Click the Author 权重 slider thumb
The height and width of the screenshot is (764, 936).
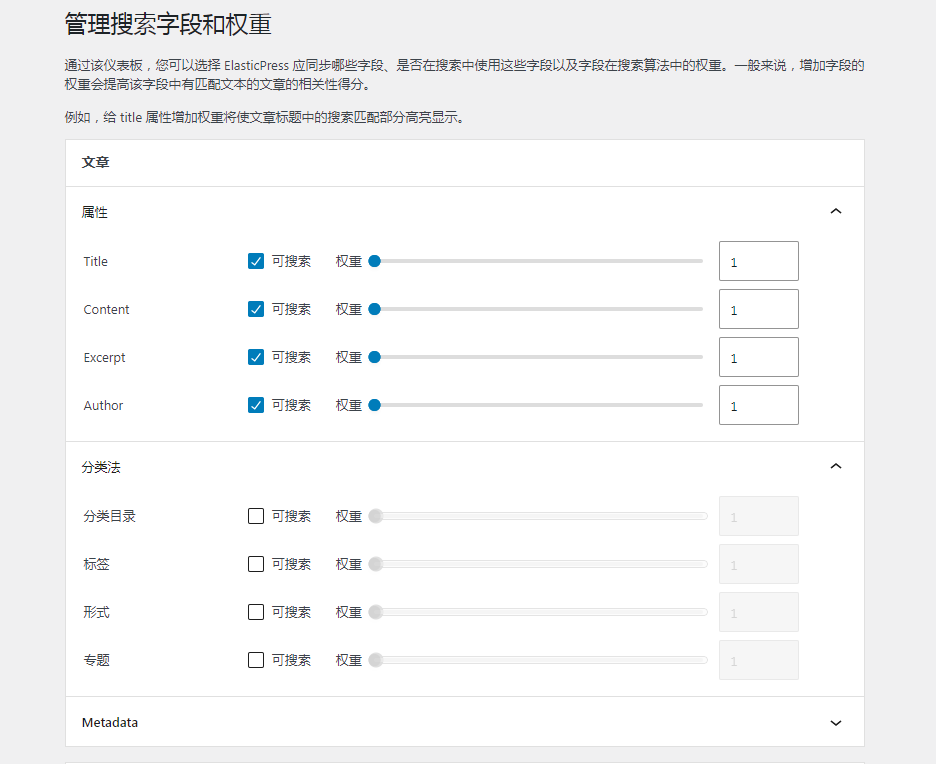pos(375,405)
